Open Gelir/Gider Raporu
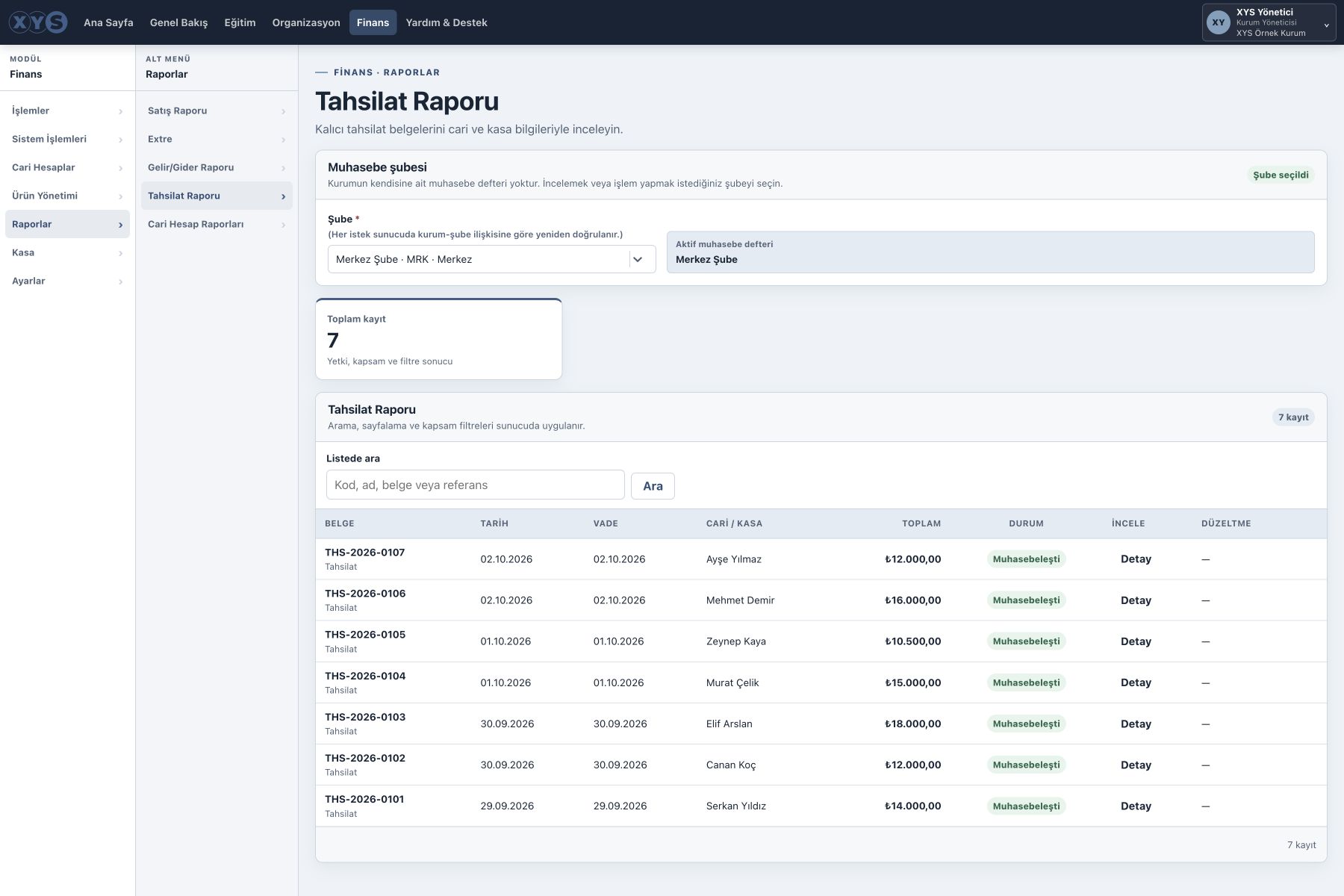The image size is (1344, 896). [x=217, y=167]
